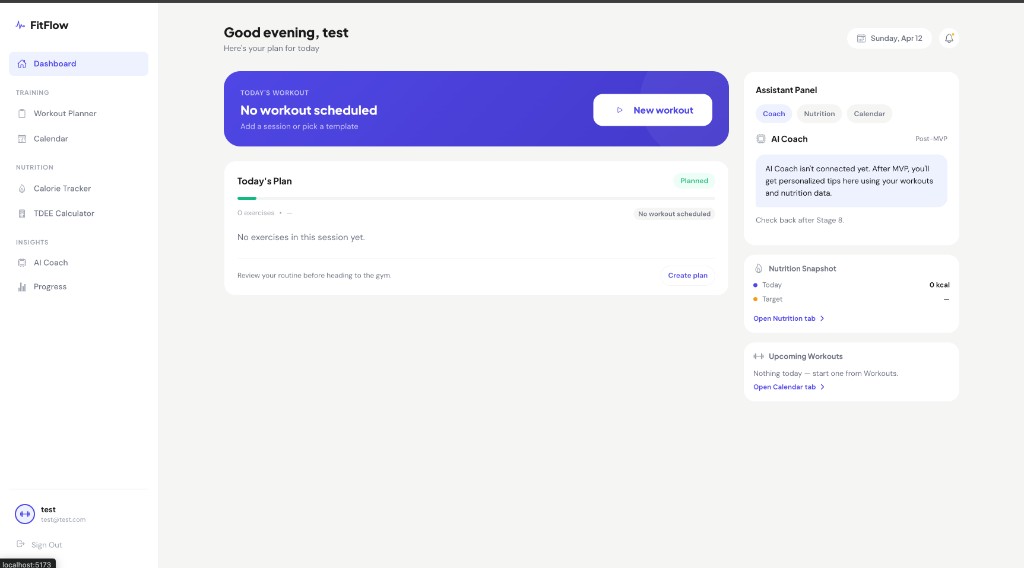Screen dimensions: 1024x568
Task: Click the TDEE Calculator icon
Action: pyautogui.click(x=22, y=213)
